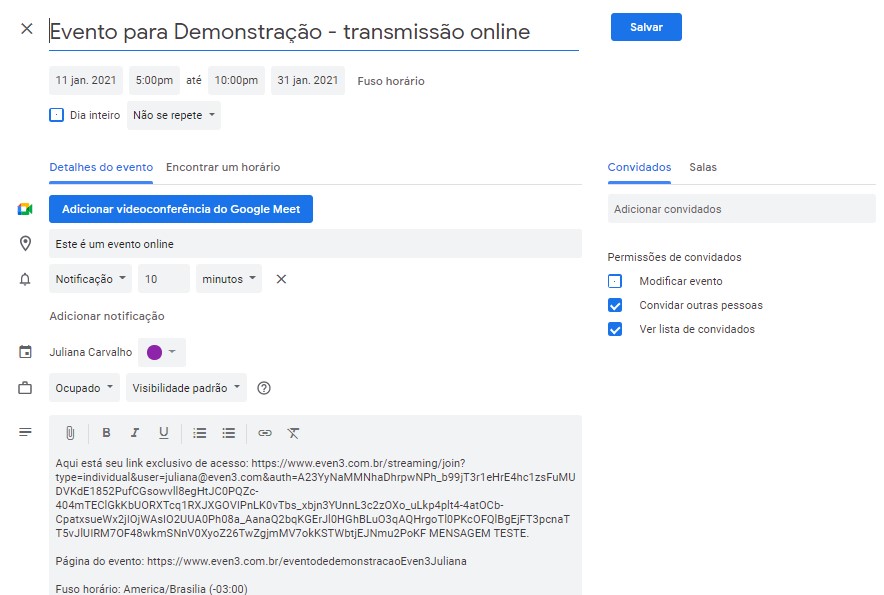Select the Salas tab
The image size is (884, 595).
pyautogui.click(x=703, y=167)
